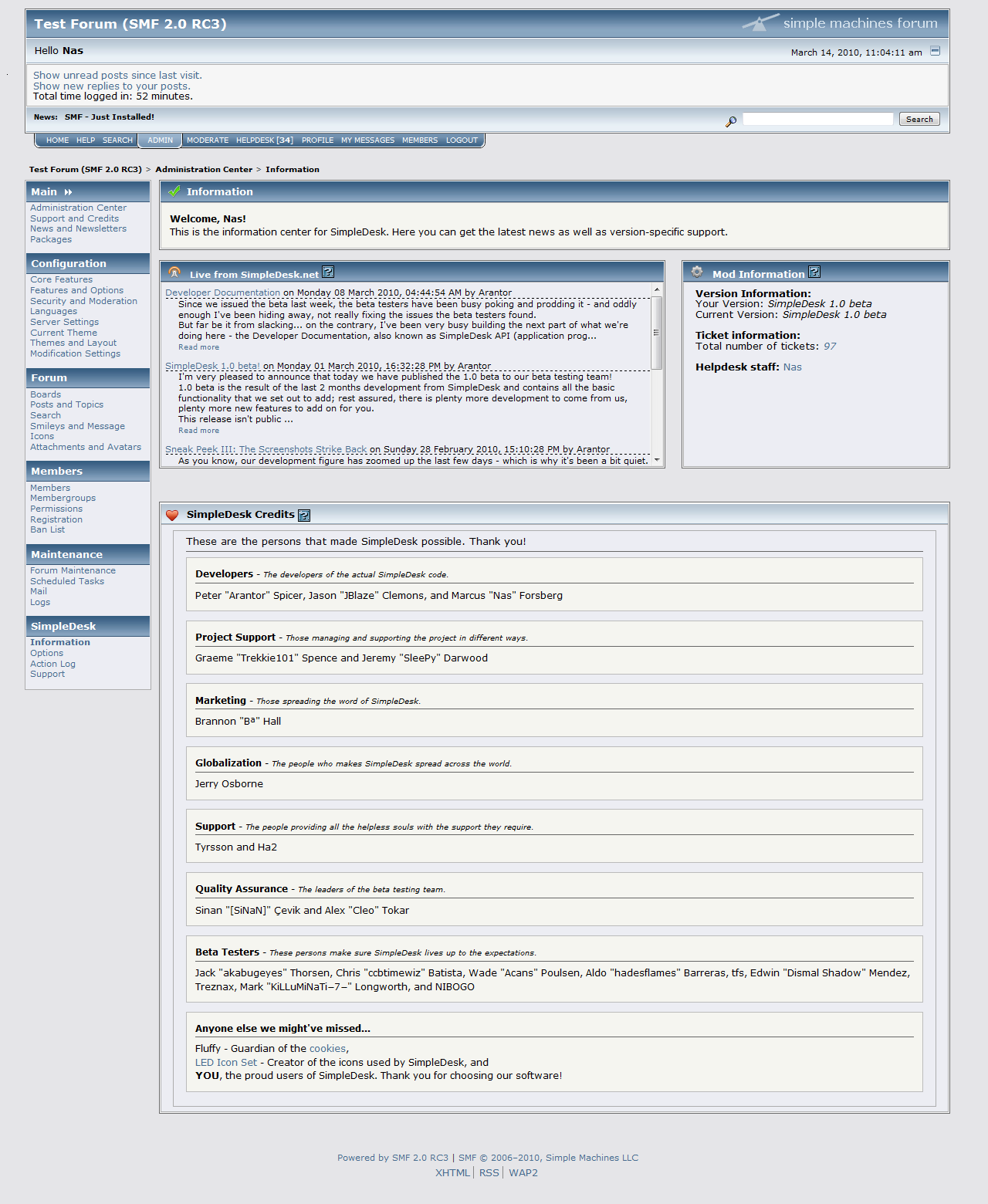Image resolution: width=988 pixels, height=1204 pixels.
Task: Click the green checkmark Information icon
Action: [x=174, y=191]
